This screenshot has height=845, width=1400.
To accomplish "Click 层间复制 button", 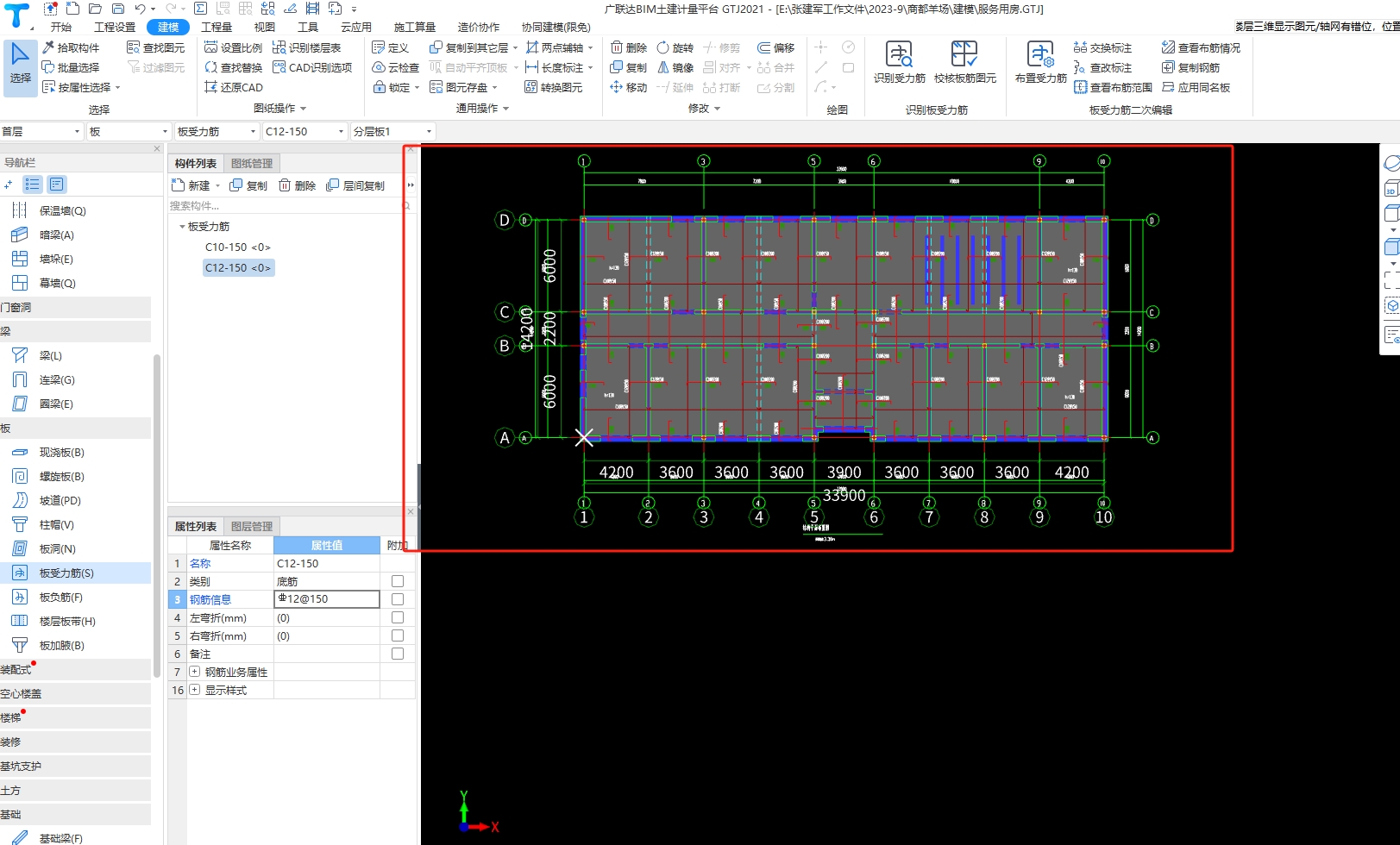I will pyautogui.click(x=355, y=185).
